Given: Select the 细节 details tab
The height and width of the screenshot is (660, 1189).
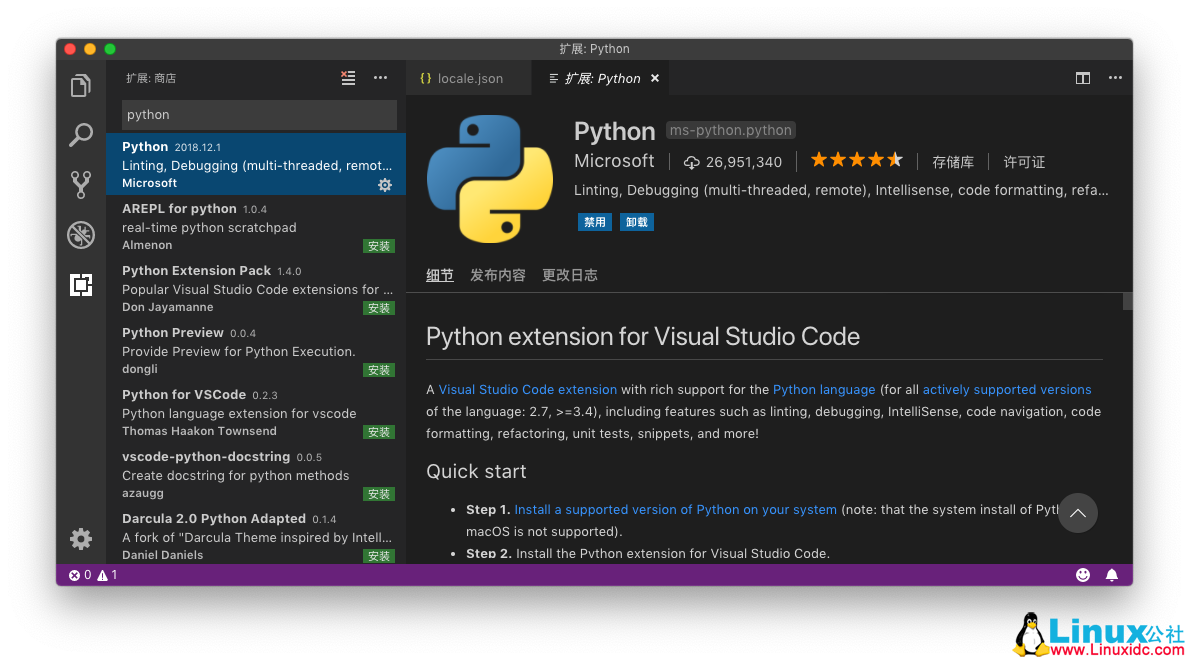Looking at the screenshot, I should tap(440, 275).
